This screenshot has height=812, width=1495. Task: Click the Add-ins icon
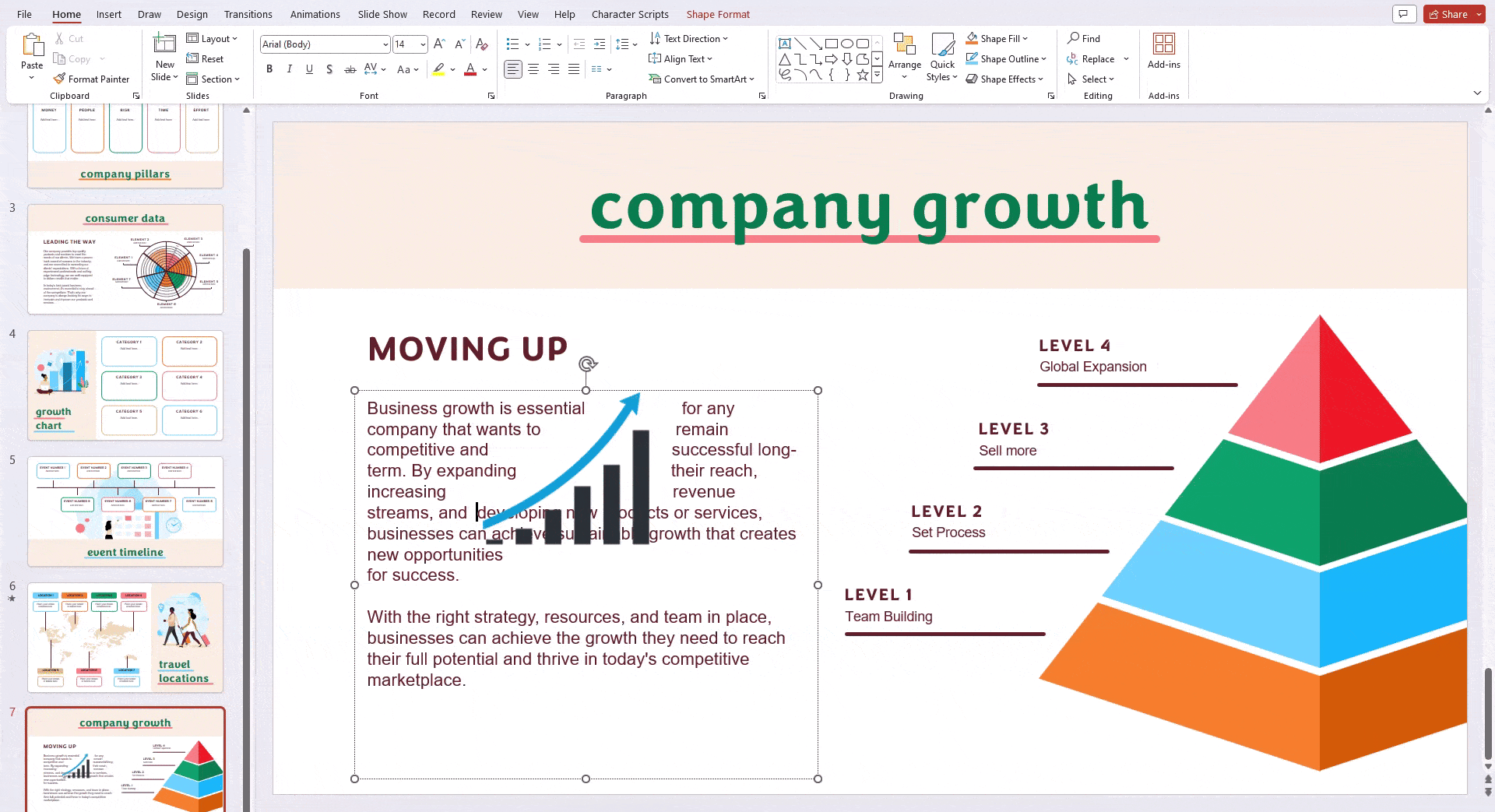pos(1163,44)
